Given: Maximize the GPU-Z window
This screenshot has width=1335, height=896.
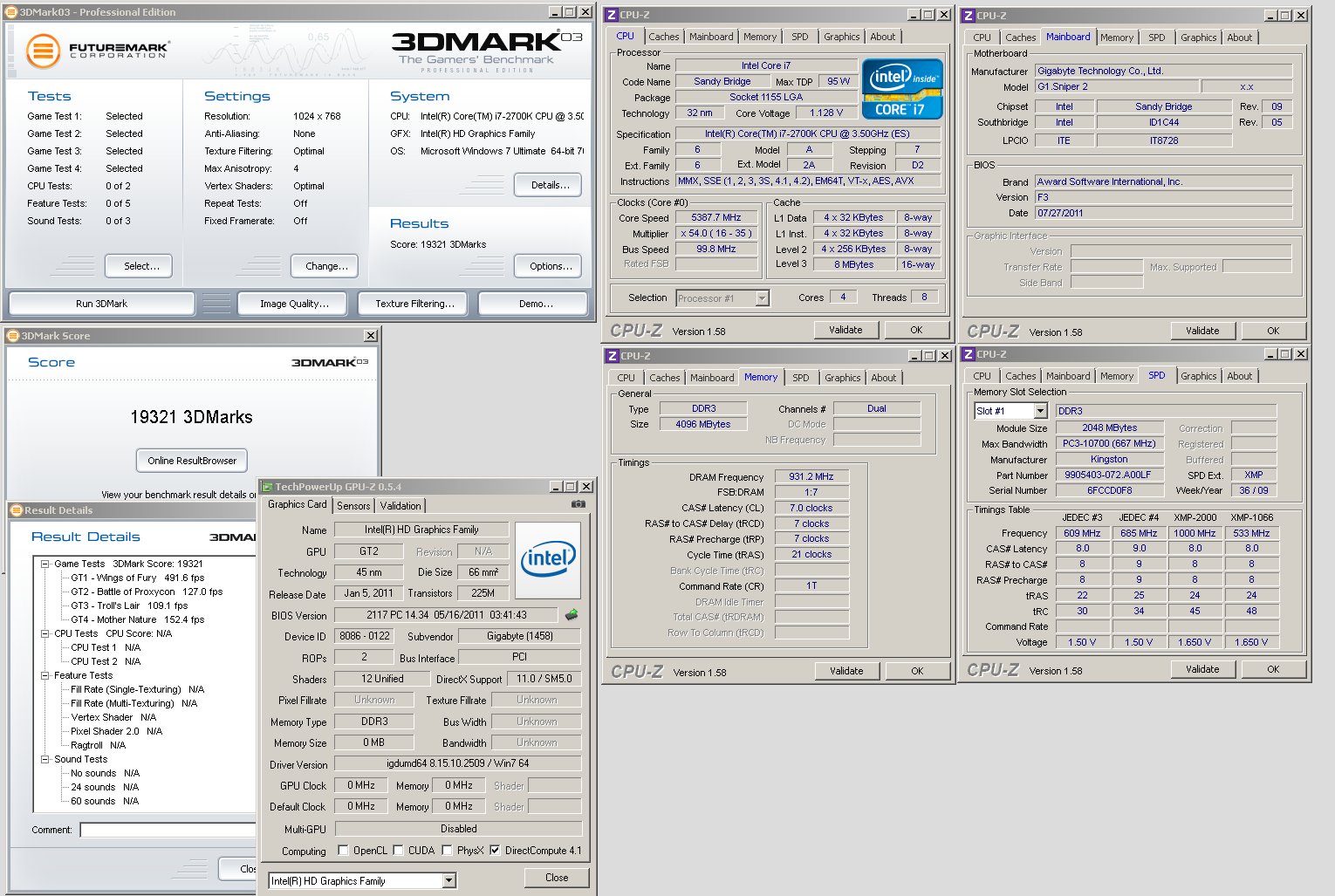Looking at the screenshot, I should (572, 487).
